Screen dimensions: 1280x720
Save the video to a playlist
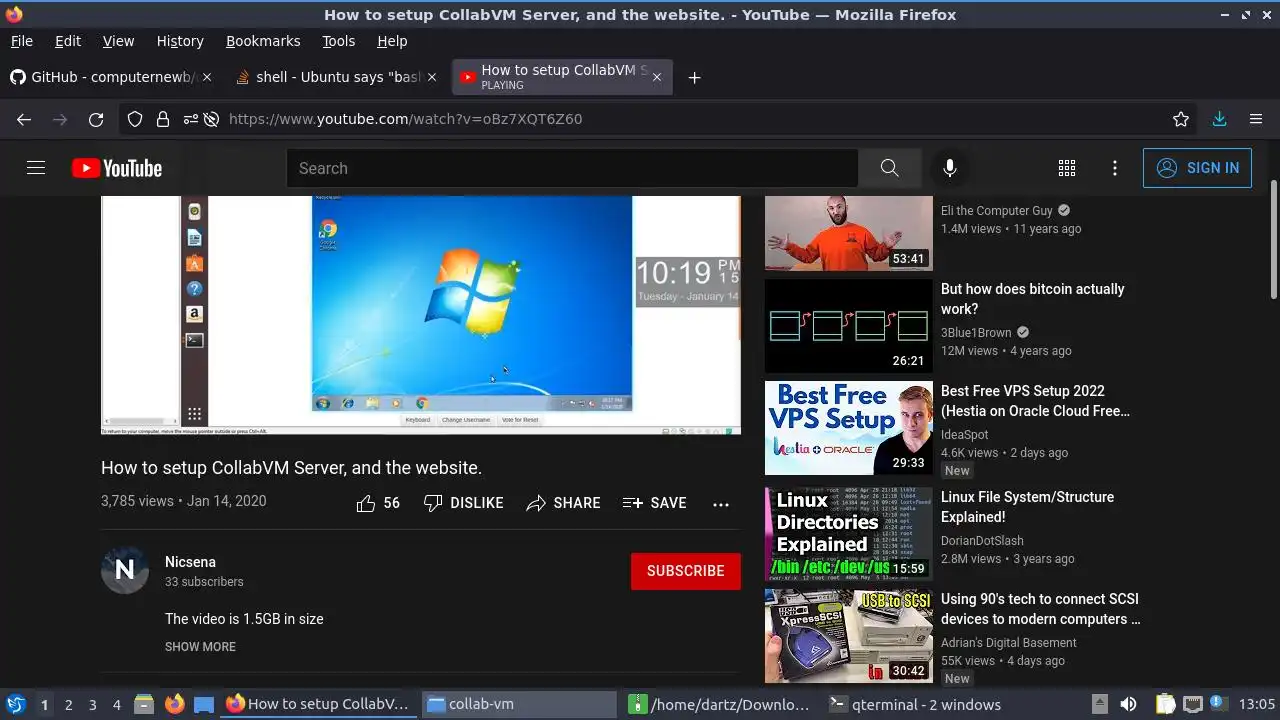654,503
